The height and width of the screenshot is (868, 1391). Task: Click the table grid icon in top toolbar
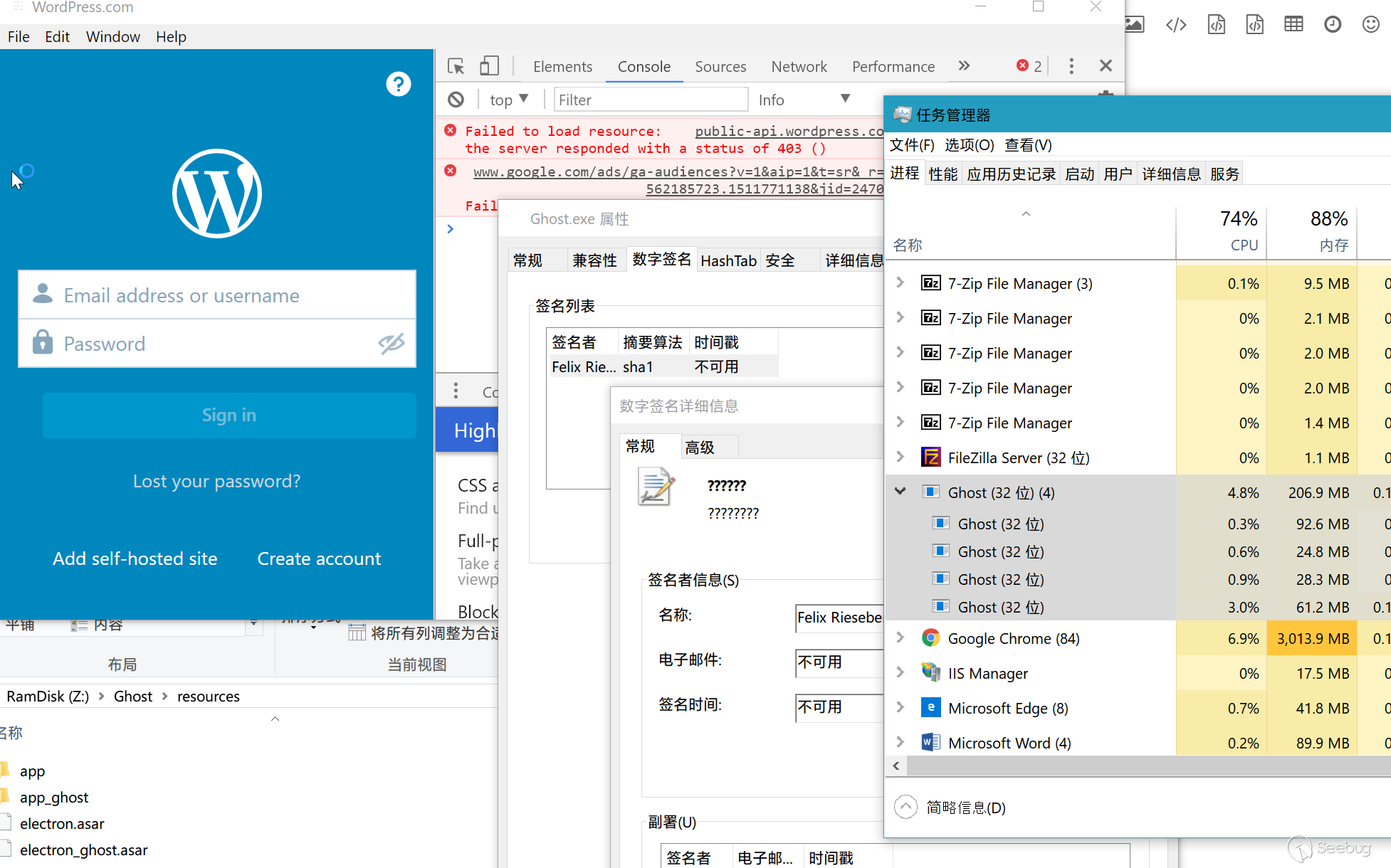tap(1293, 25)
